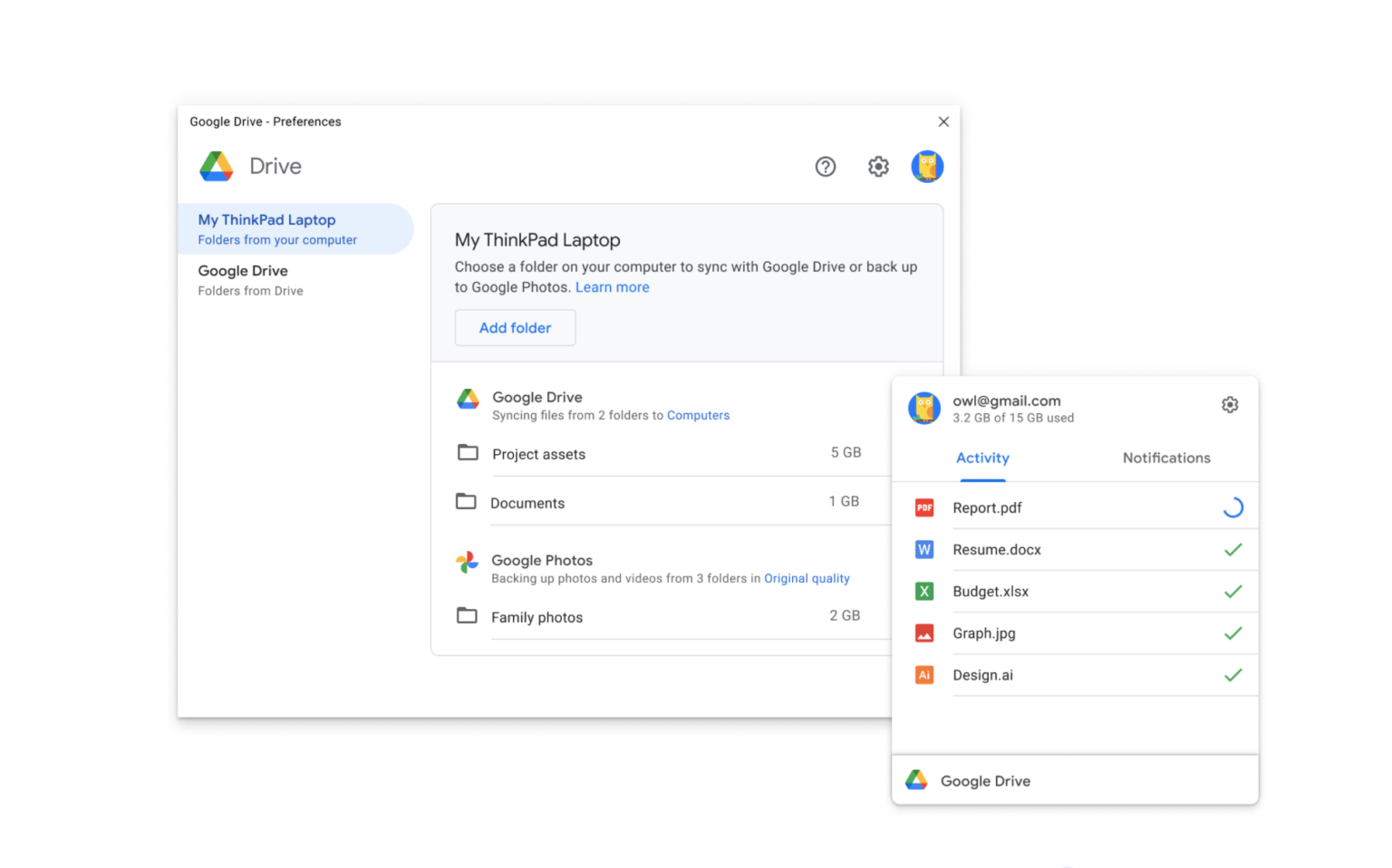Viewport: 1392px width, 868px height.
Task: Select the Activity tab
Action: tap(982, 458)
